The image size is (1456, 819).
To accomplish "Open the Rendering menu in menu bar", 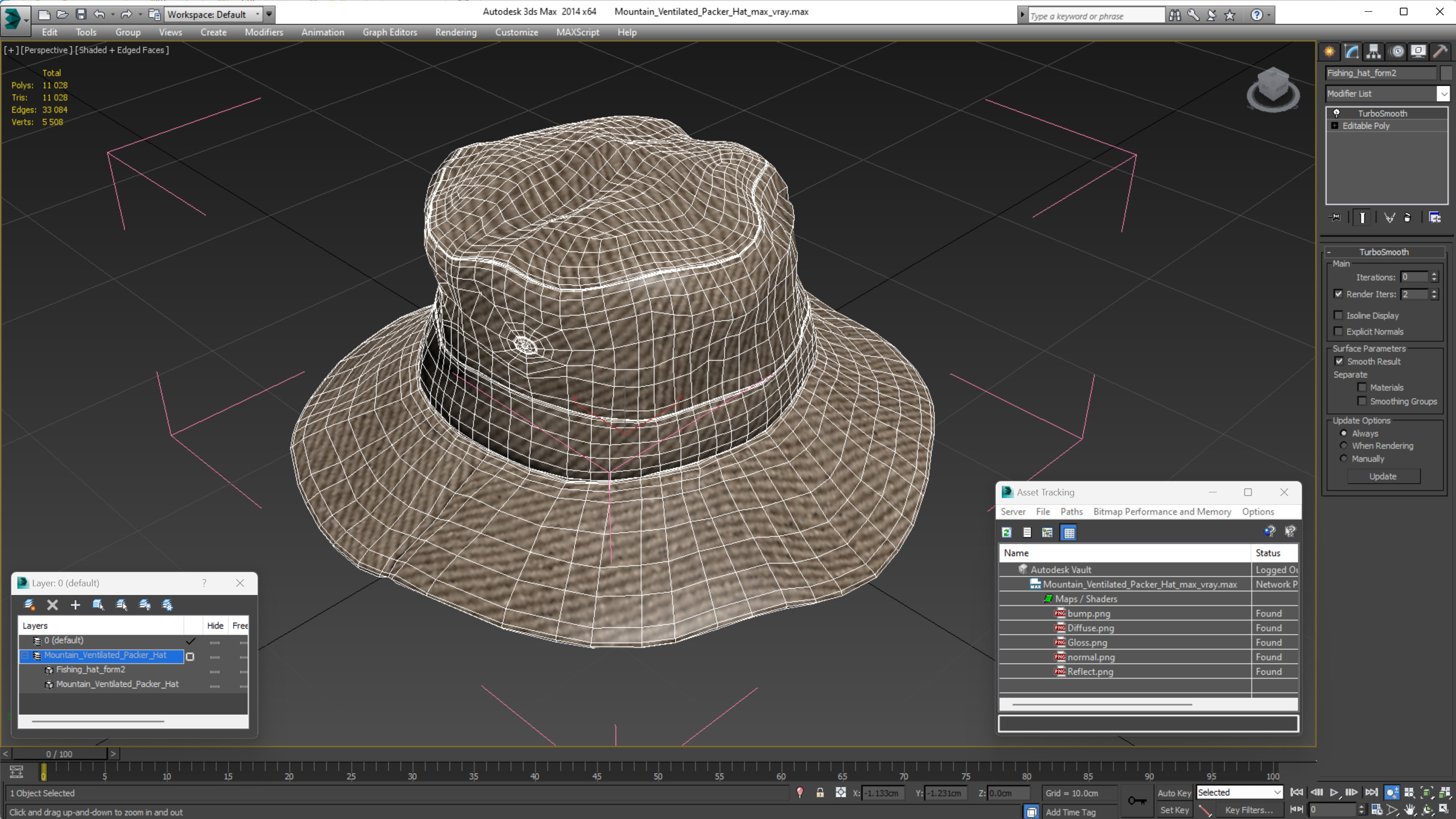I will [x=456, y=32].
